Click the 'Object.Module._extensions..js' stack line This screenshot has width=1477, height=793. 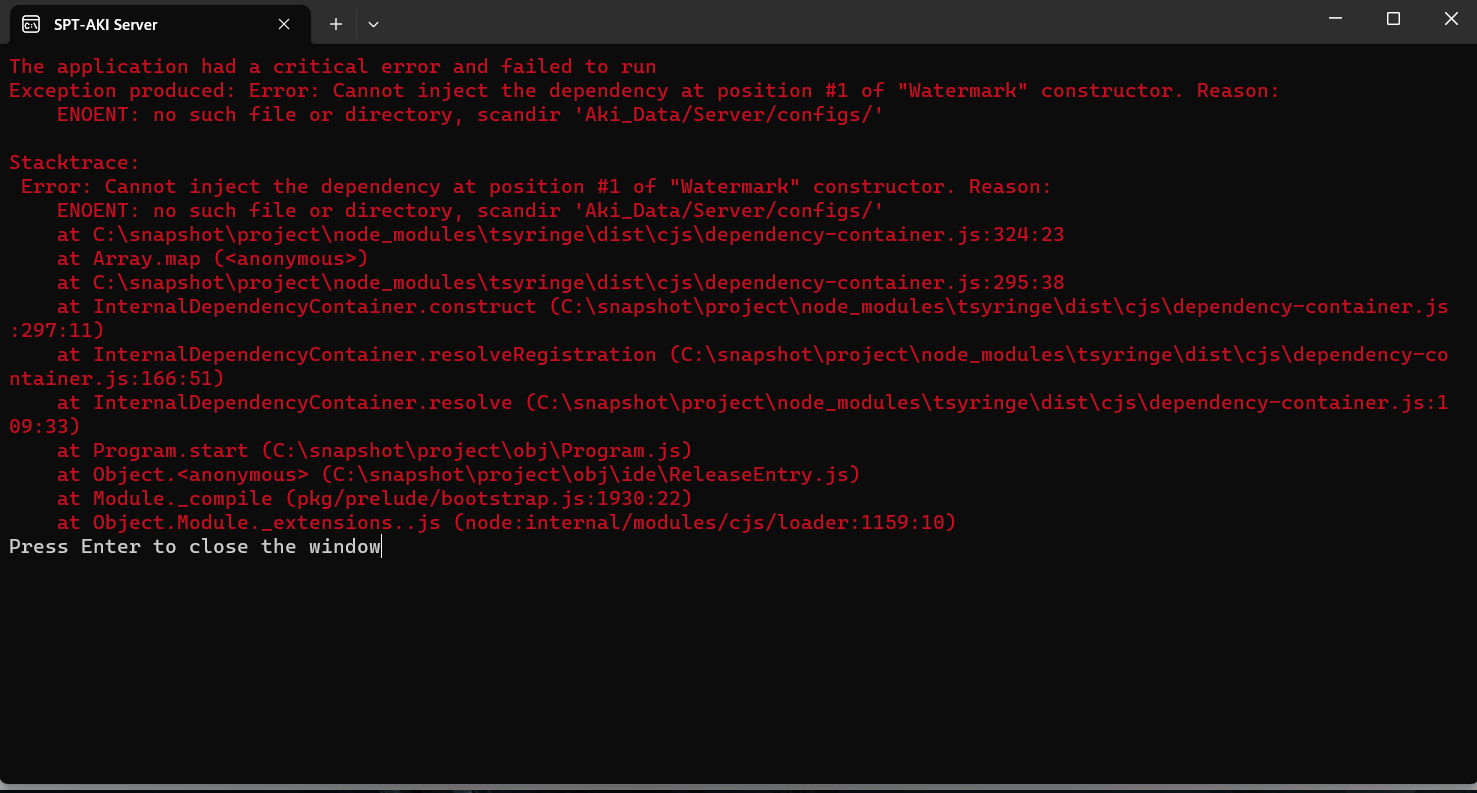point(506,522)
